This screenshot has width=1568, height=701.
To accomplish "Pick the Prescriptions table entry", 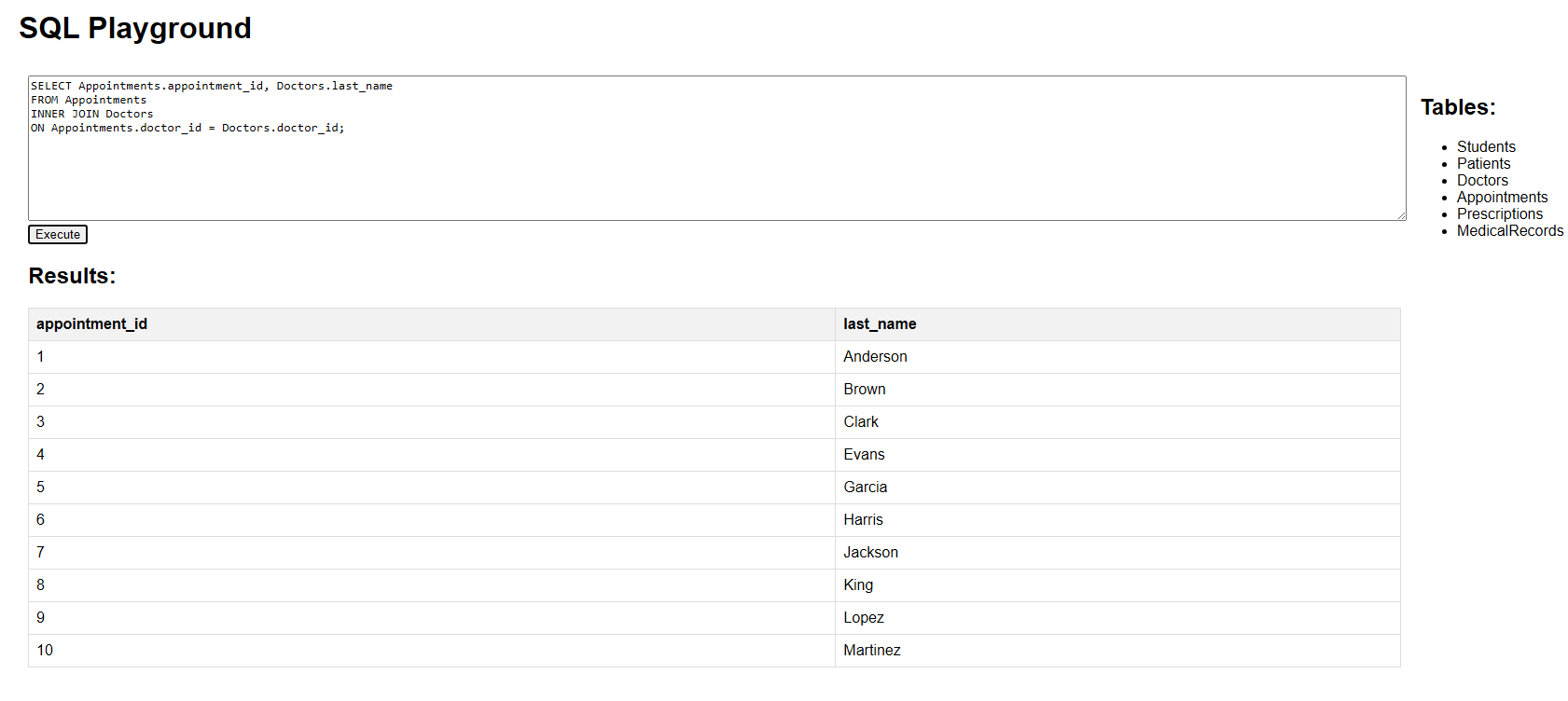I will [1499, 214].
